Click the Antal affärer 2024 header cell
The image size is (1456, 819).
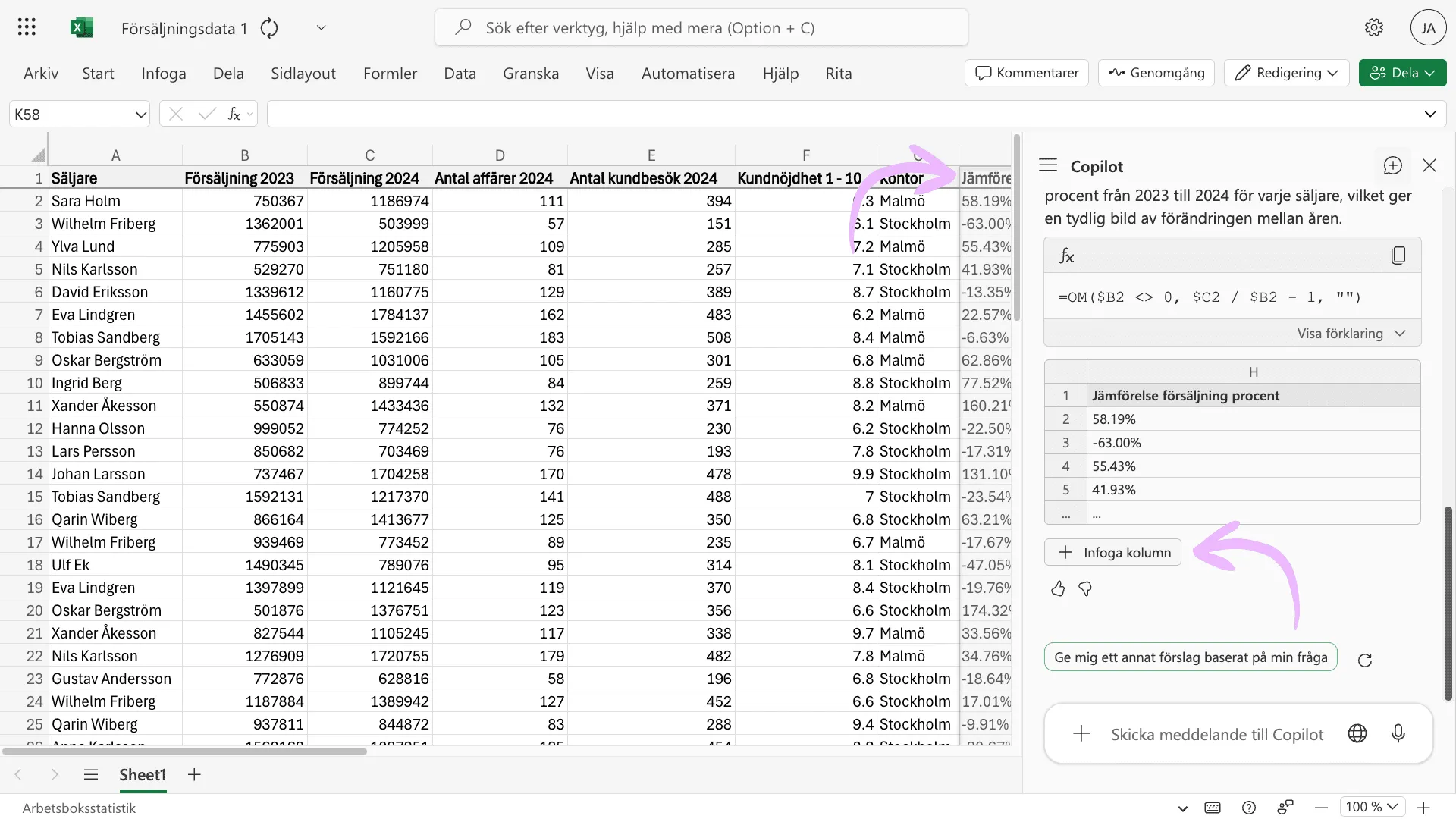coord(500,178)
